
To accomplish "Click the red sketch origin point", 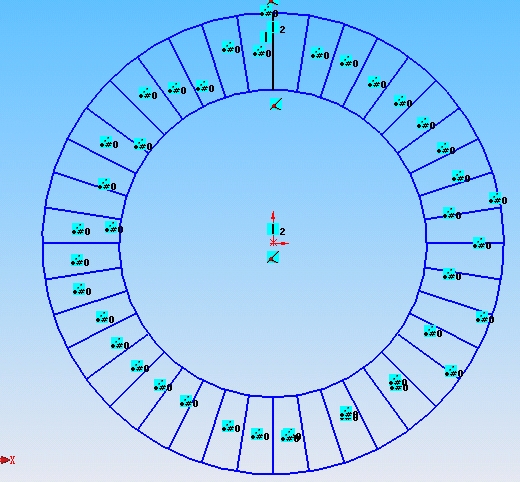I will click(273, 243).
